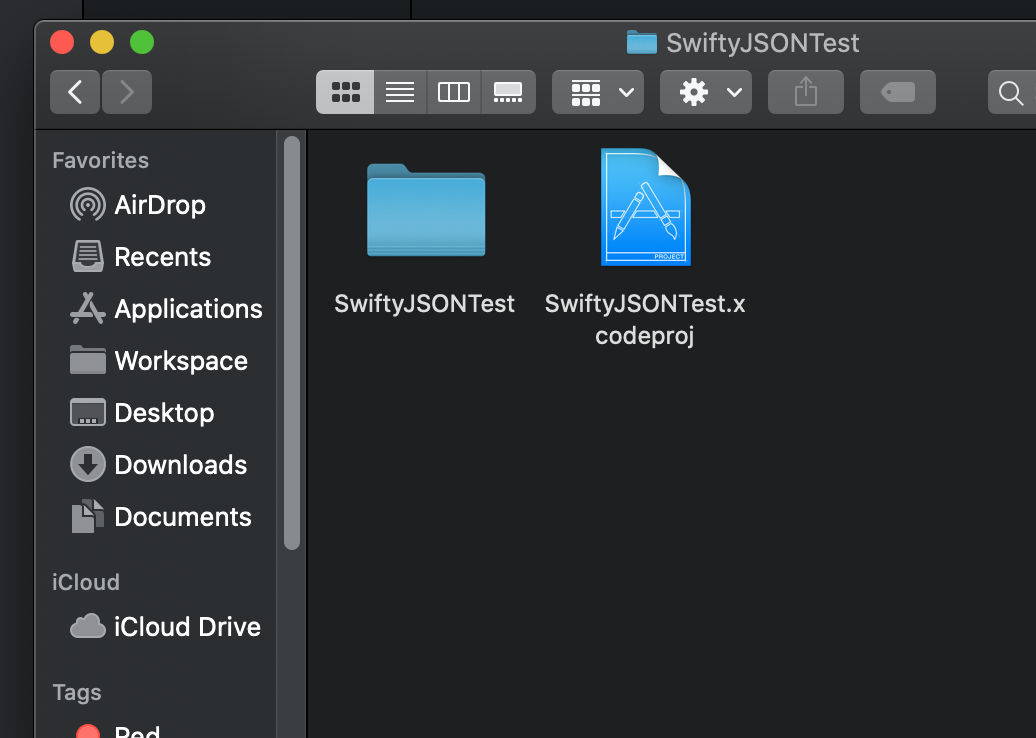This screenshot has height=738, width=1036.
Task: Go forward with the right chevron button
Action: [x=127, y=92]
